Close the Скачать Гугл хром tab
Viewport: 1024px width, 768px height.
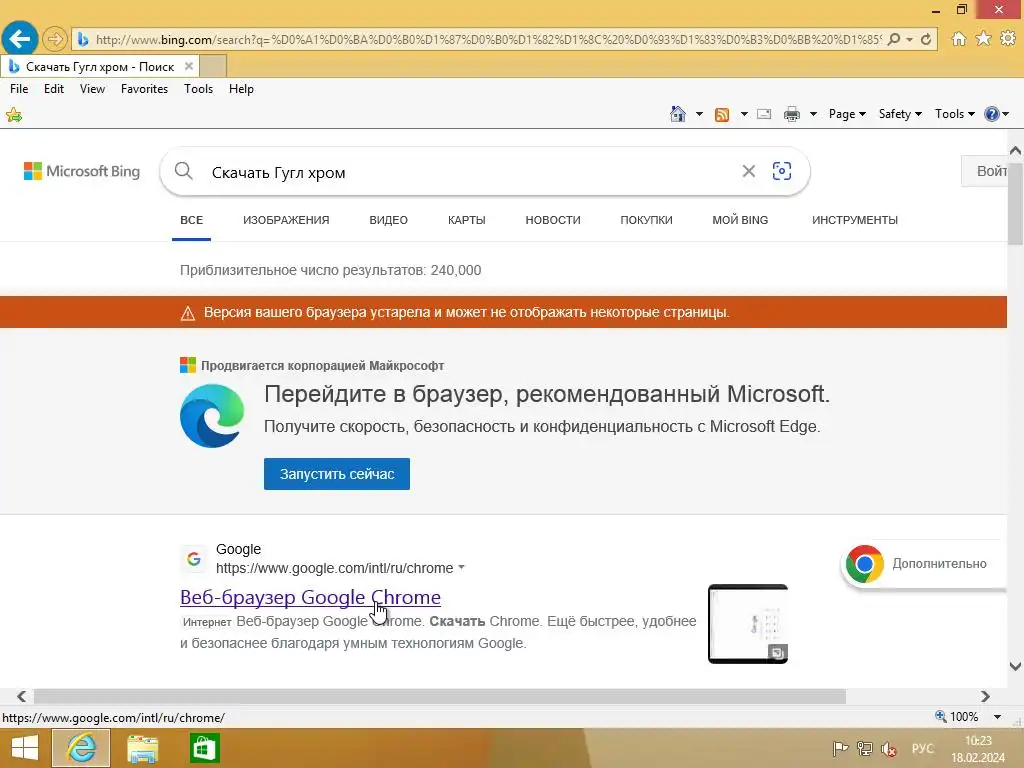(x=189, y=66)
